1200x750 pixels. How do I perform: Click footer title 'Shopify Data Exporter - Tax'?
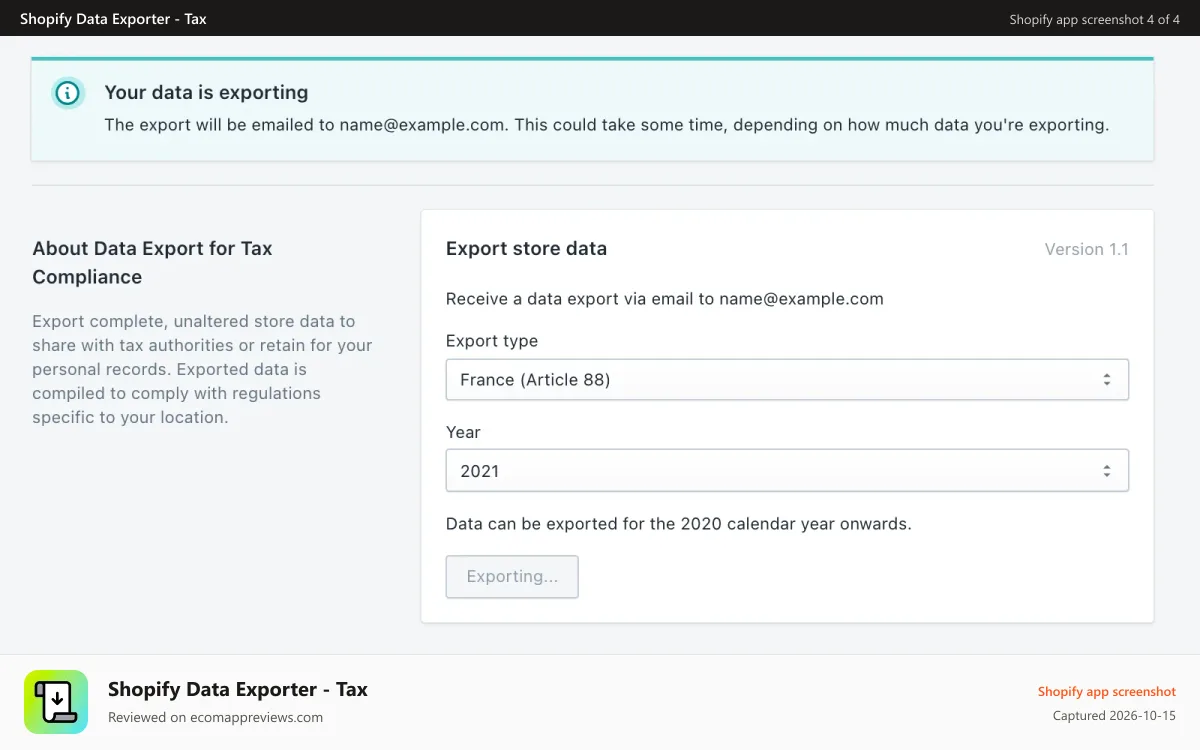[x=238, y=689]
